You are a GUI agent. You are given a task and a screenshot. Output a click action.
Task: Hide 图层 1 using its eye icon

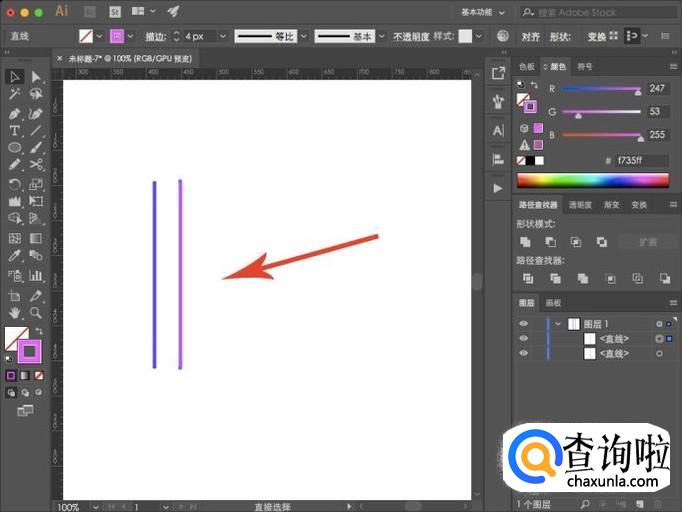pyautogui.click(x=523, y=324)
